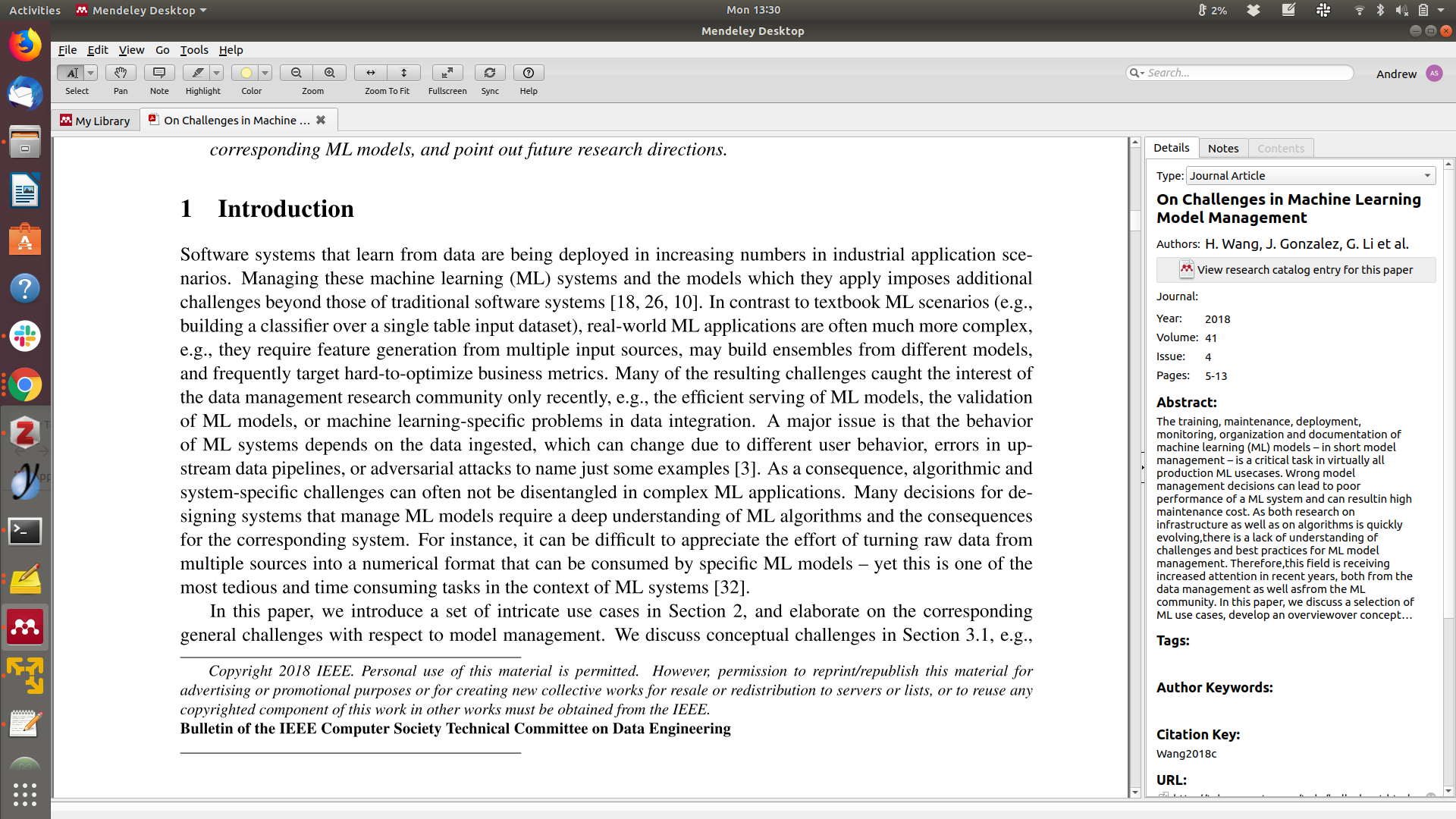The image size is (1456, 819).
Task: Expand the Select tool dropdown arrow
Action: click(x=91, y=73)
